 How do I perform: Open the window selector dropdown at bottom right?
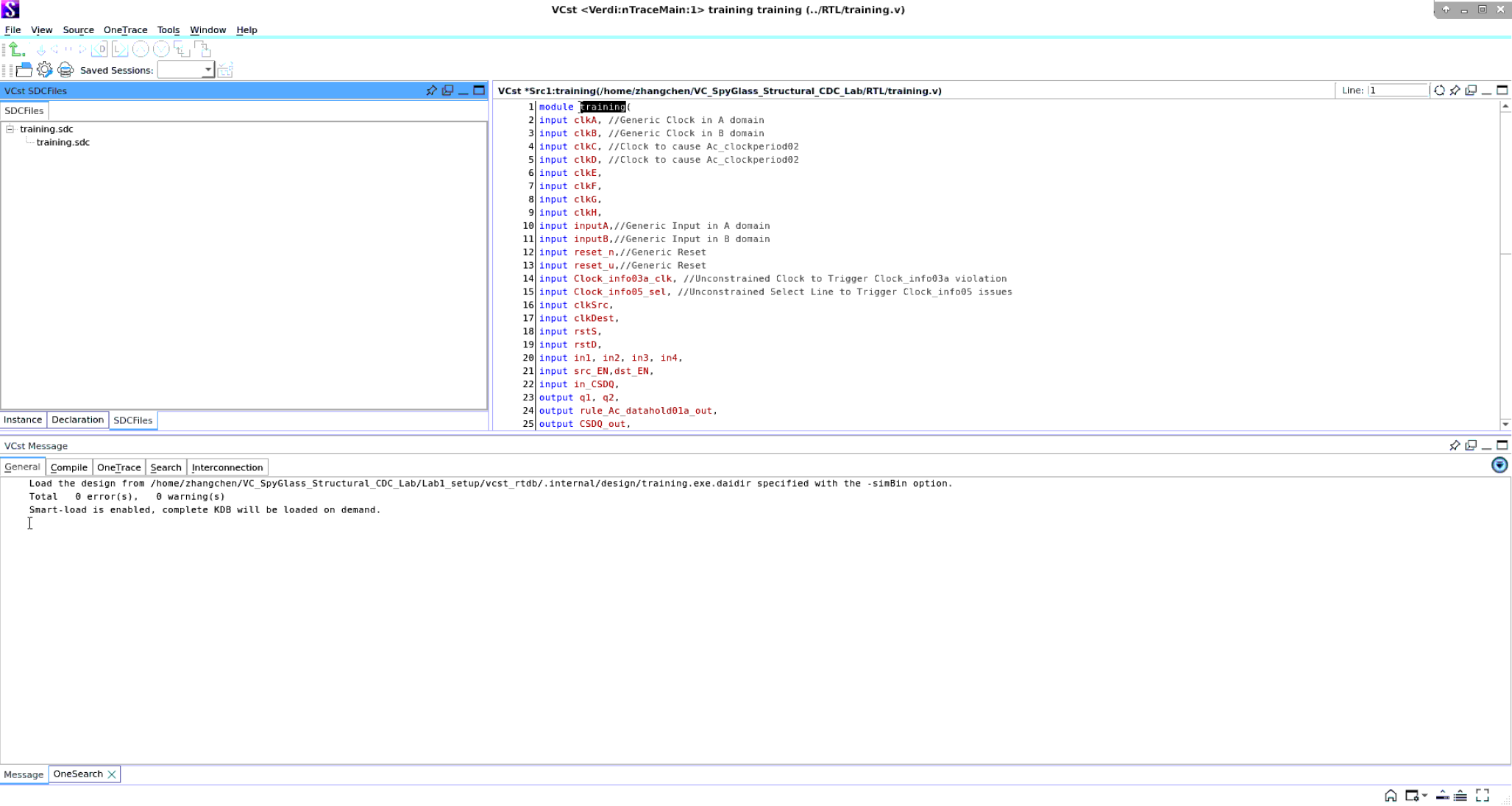point(1424,796)
